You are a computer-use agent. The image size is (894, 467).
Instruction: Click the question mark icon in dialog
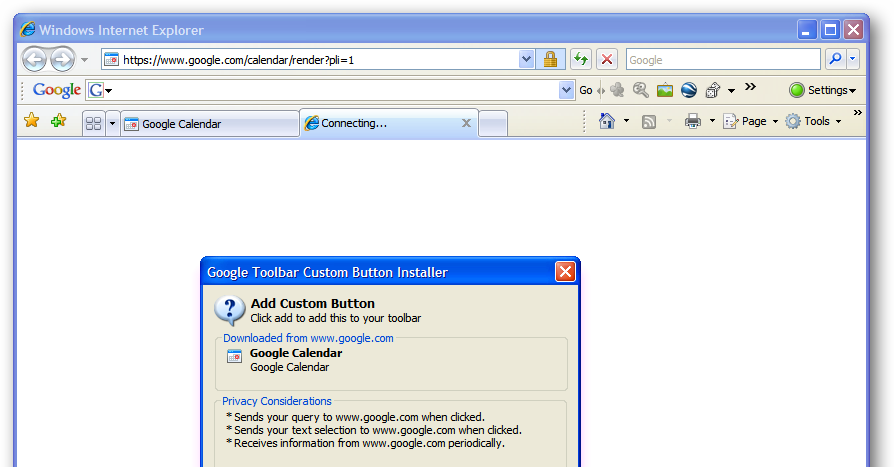pos(229,310)
